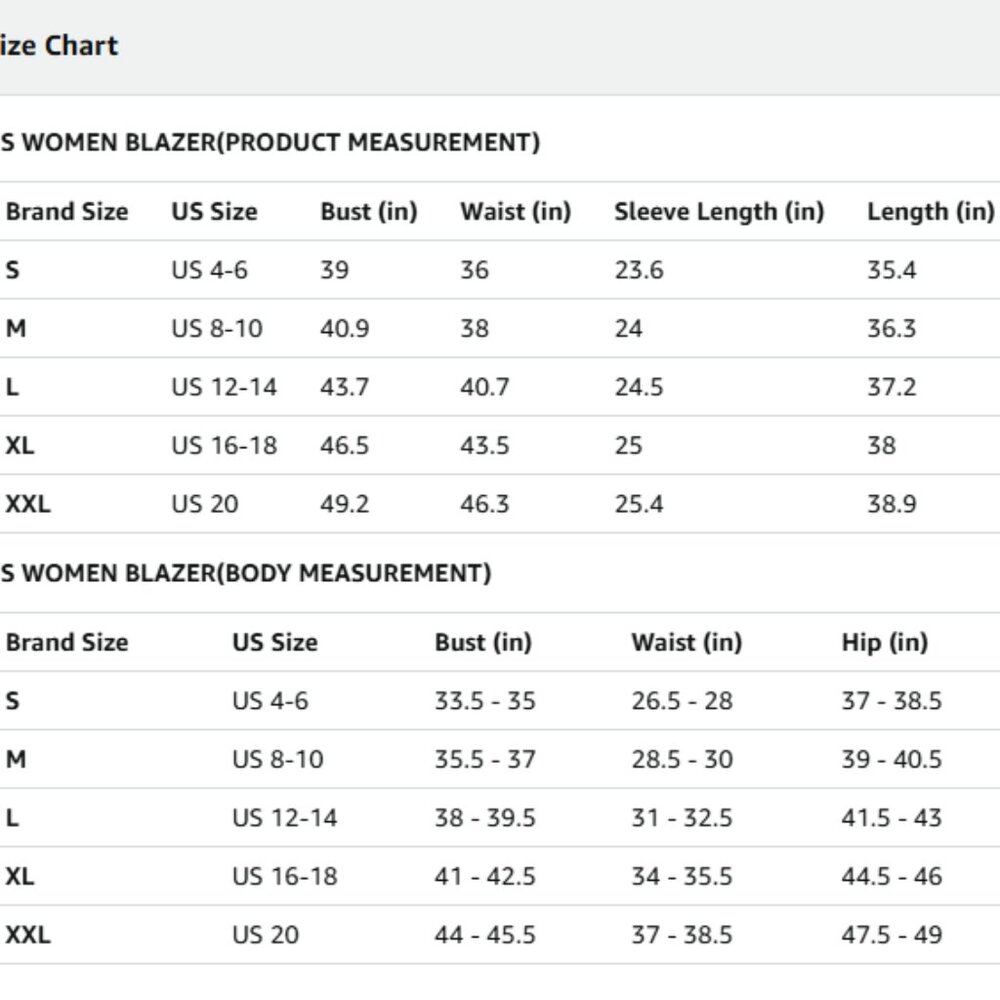Click the body bust range 33.5 - 35
1000x1000 pixels.
tap(485, 701)
